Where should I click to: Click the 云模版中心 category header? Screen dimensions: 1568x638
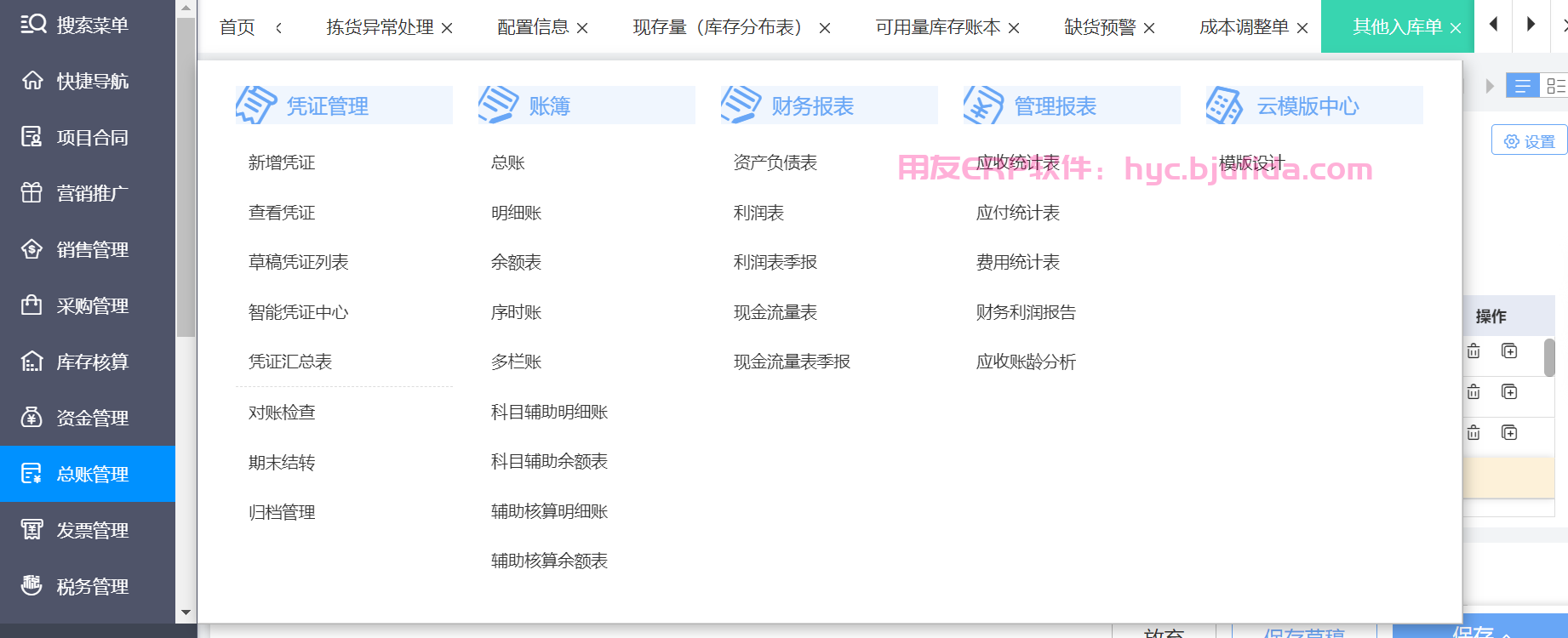coord(1314,105)
